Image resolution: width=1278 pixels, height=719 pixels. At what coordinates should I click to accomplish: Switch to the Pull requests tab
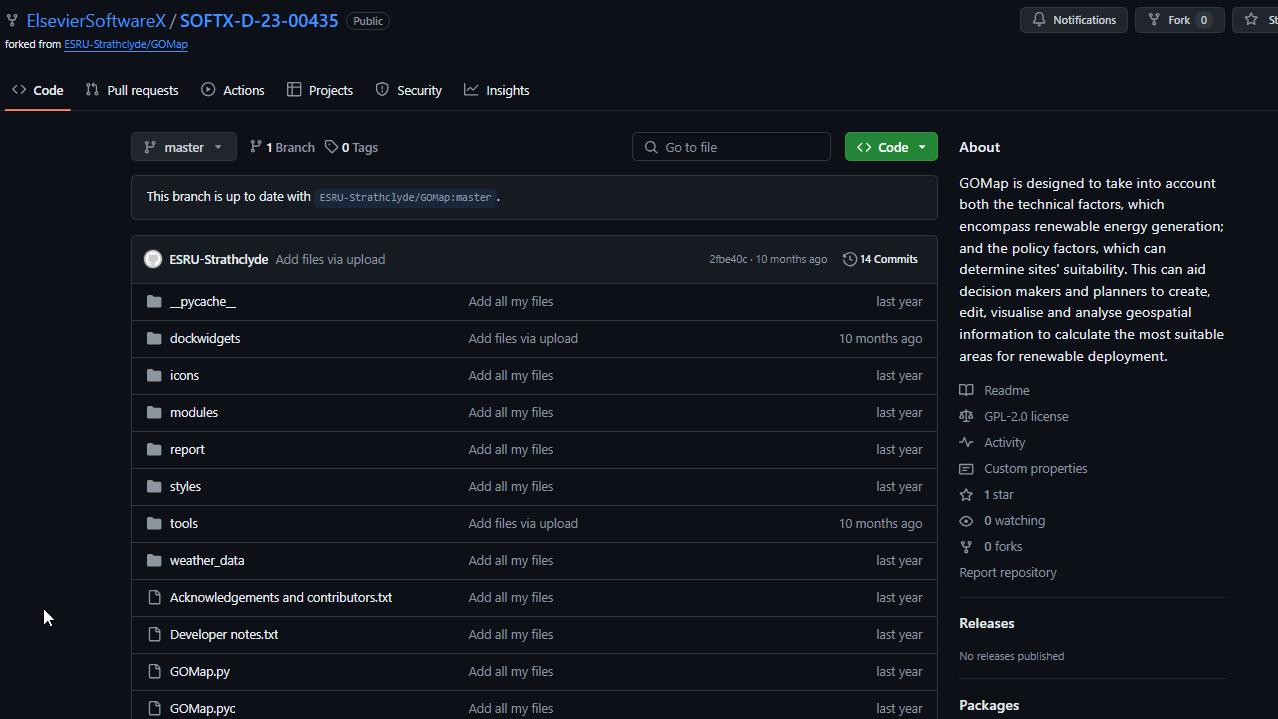tap(132, 90)
